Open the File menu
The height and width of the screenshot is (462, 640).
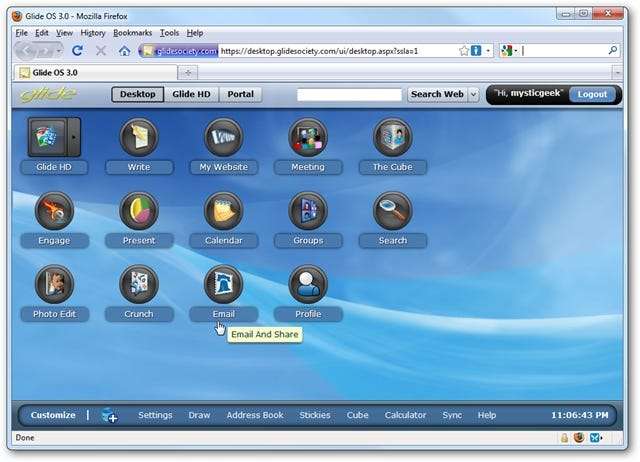pos(22,33)
